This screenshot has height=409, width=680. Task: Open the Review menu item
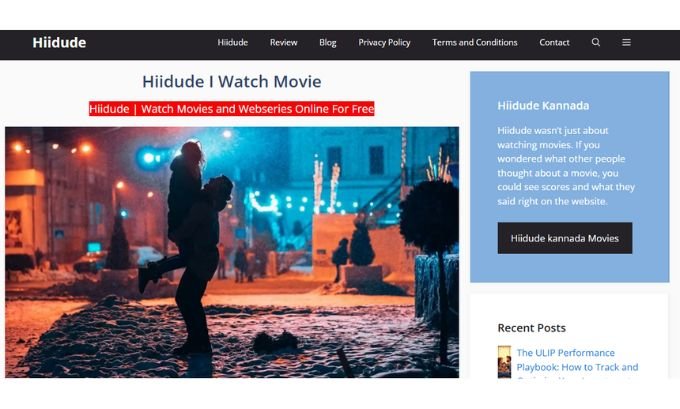(284, 43)
